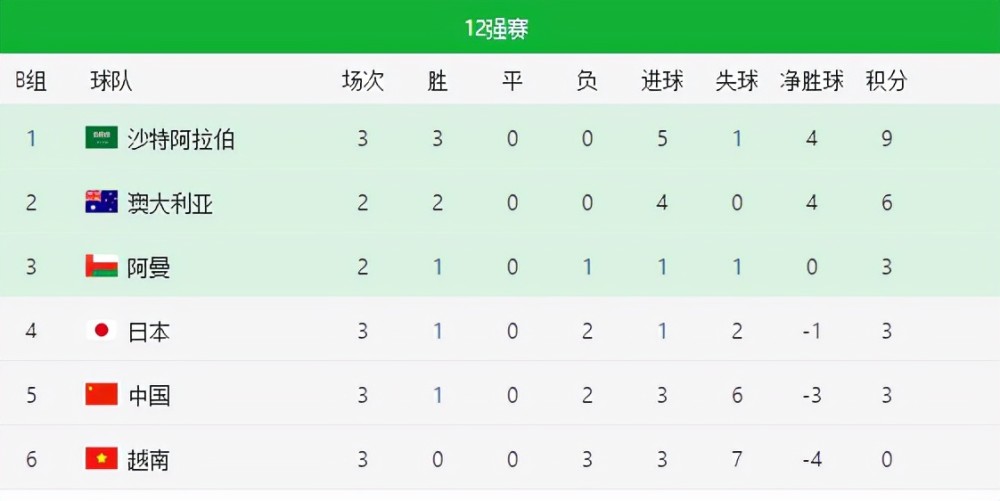The height and width of the screenshot is (501, 1000).
Task: Click the China flag icon
Action: (101, 395)
